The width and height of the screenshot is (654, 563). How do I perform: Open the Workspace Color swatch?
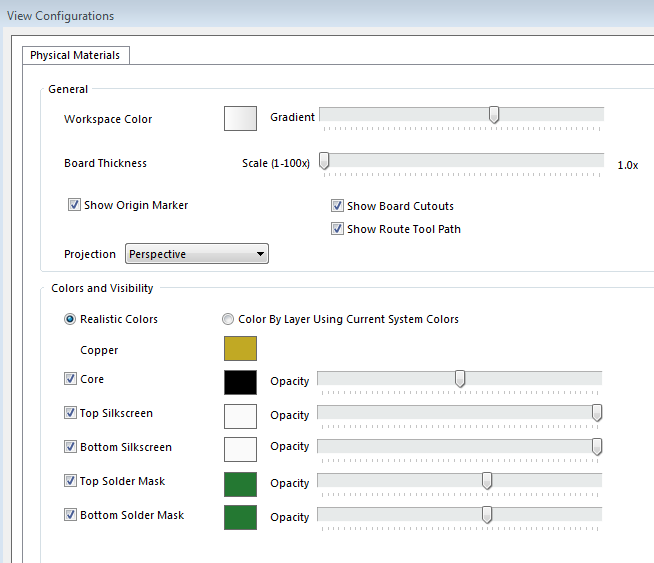(x=240, y=119)
